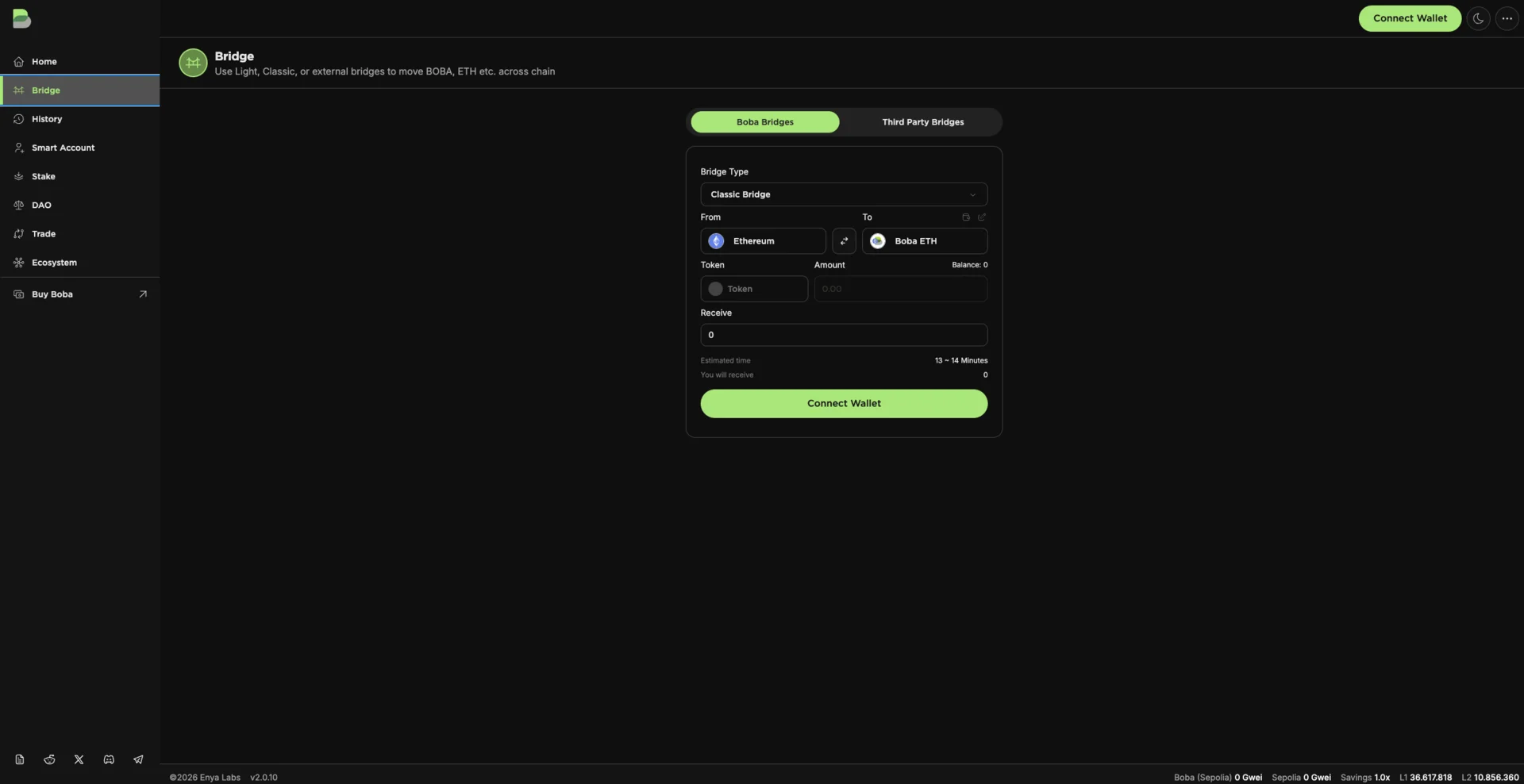Click Connect Wallet in the bridge form

[844, 403]
